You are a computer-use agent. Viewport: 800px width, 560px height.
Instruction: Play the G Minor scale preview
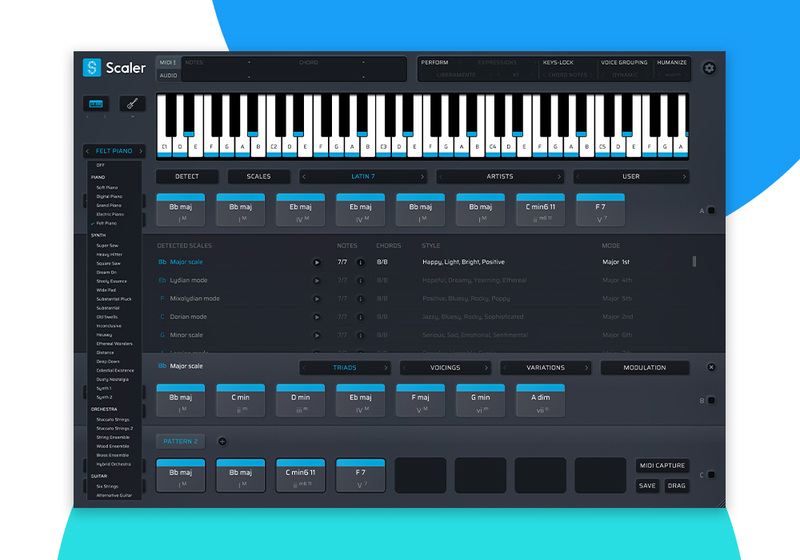[x=317, y=336]
